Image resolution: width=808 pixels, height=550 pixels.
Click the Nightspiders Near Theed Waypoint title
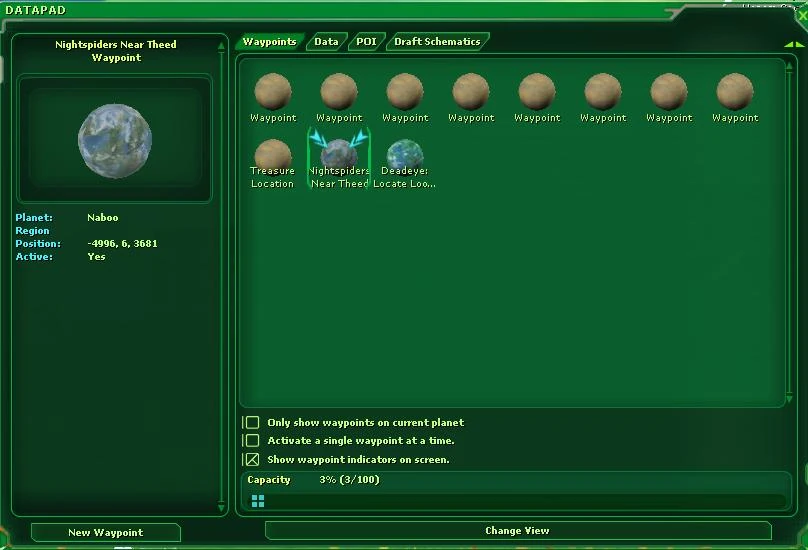116,51
